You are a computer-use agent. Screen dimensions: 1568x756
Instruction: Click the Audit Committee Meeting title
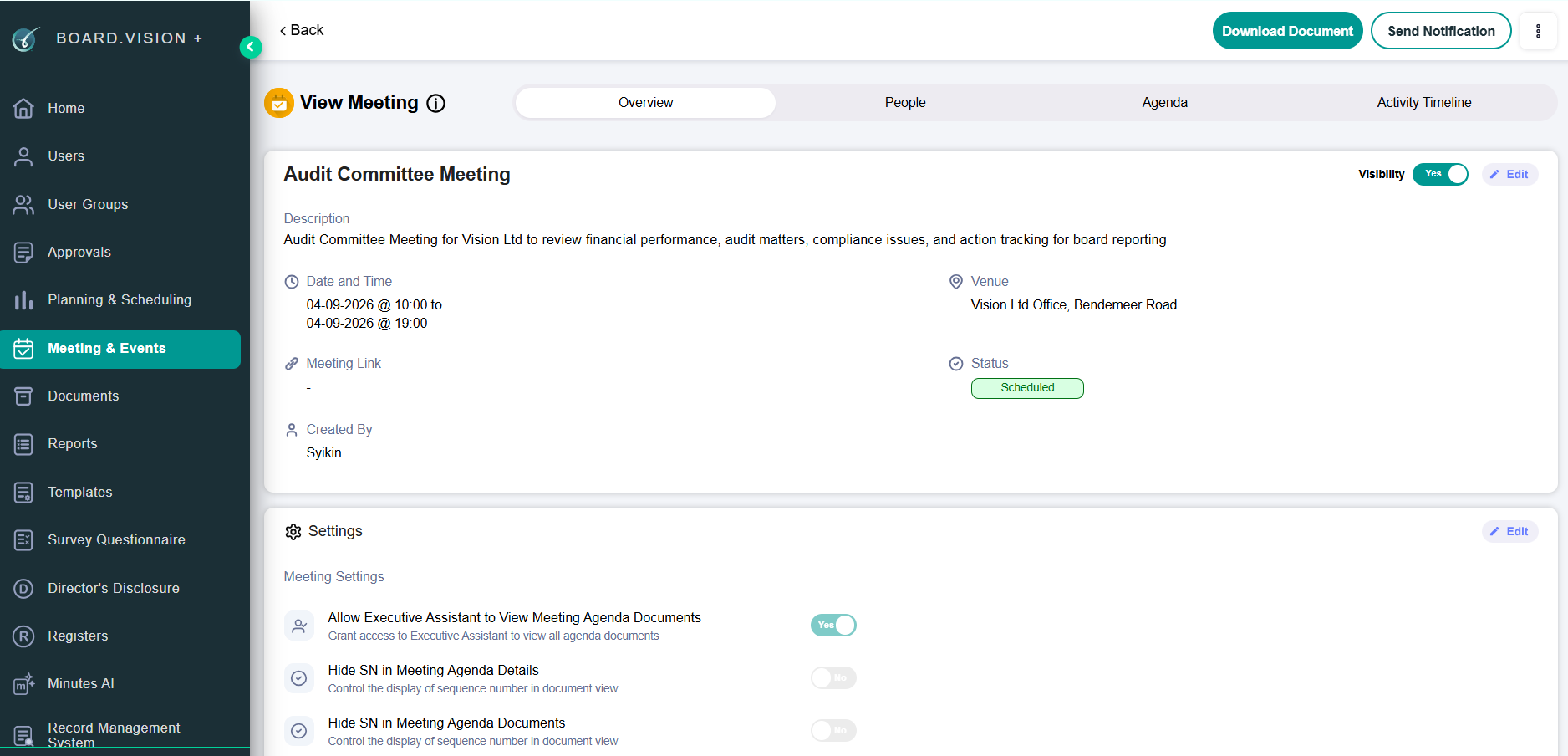click(397, 174)
